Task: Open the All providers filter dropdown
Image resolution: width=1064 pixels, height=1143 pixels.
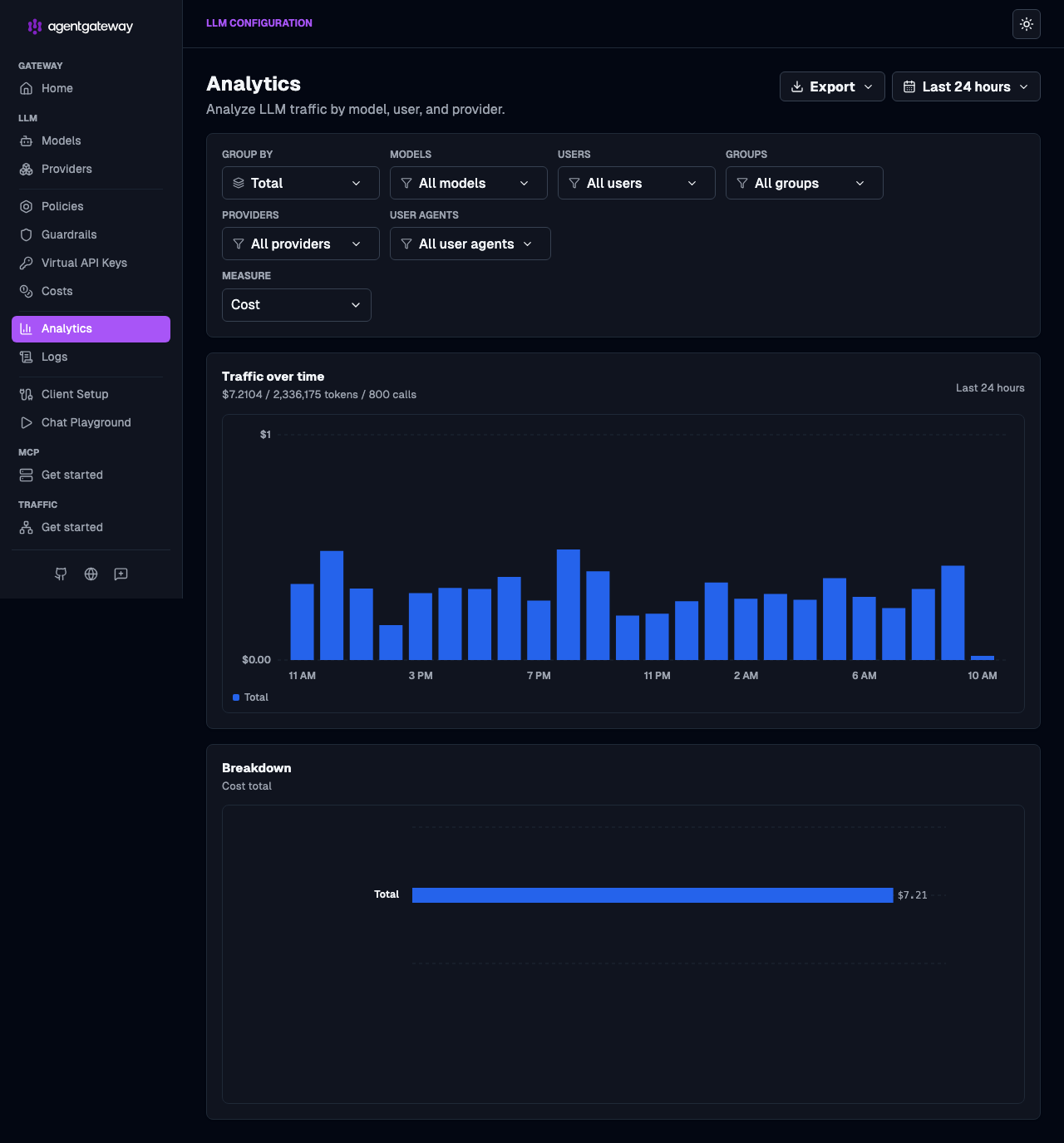Action: [x=301, y=244]
